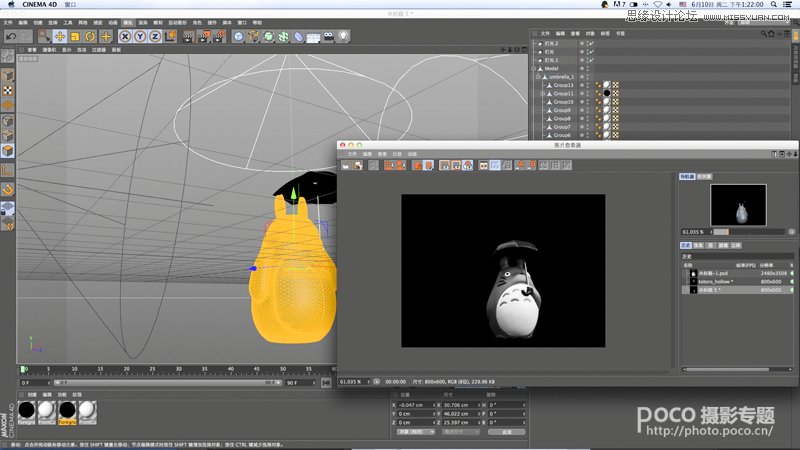Click the navigator thumbnail of Totoro render

coord(739,205)
